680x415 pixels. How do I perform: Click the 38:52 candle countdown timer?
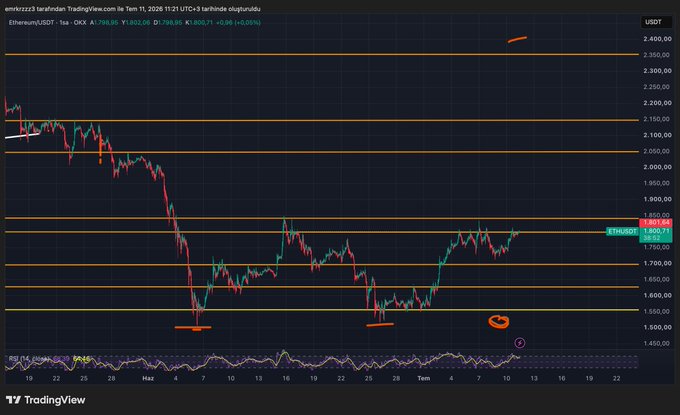[x=652, y=238]
